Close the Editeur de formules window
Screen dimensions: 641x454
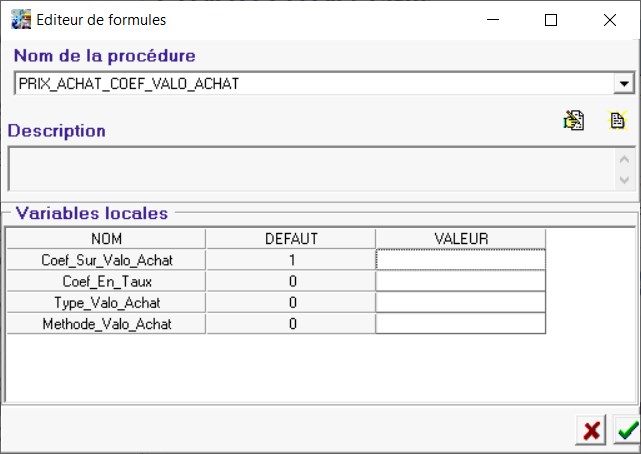click(x=609, y=19)
